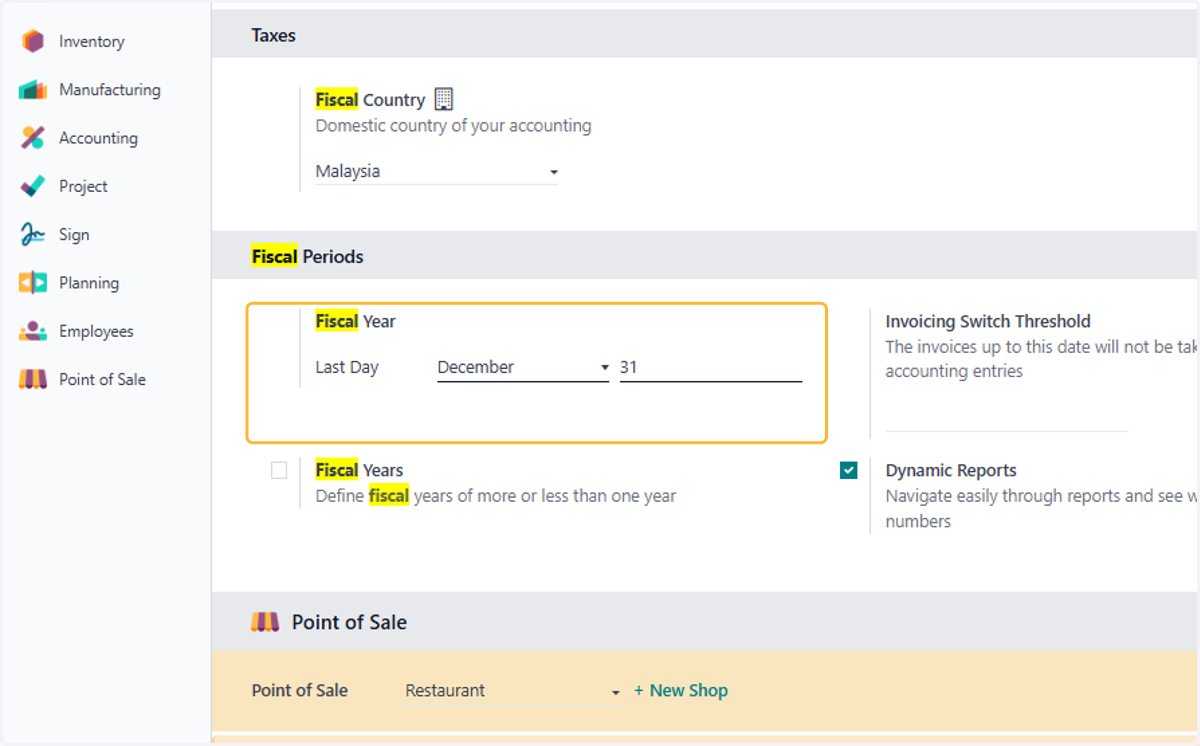
Task: Open the Project app icon
Action: (33, 186)
